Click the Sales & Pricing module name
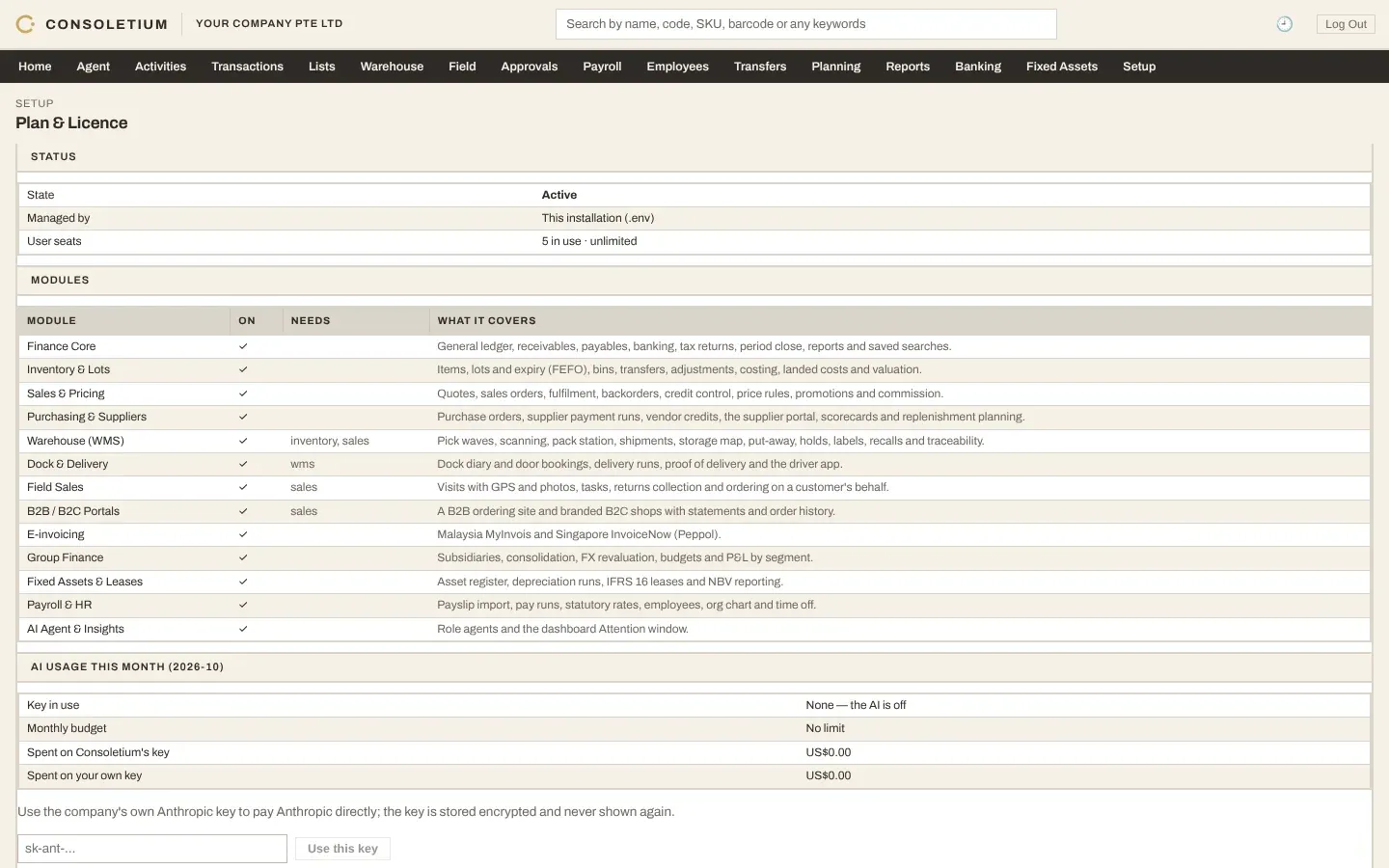1389x868 pixels. point(66,393)
